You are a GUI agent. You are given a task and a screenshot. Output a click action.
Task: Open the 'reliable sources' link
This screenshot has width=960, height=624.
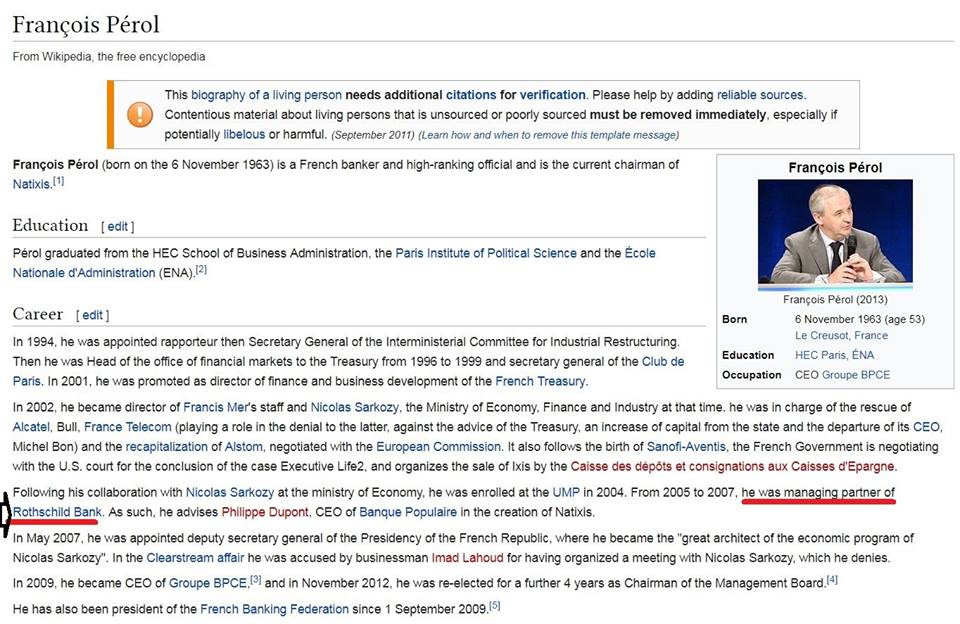(x=760, y=95)
